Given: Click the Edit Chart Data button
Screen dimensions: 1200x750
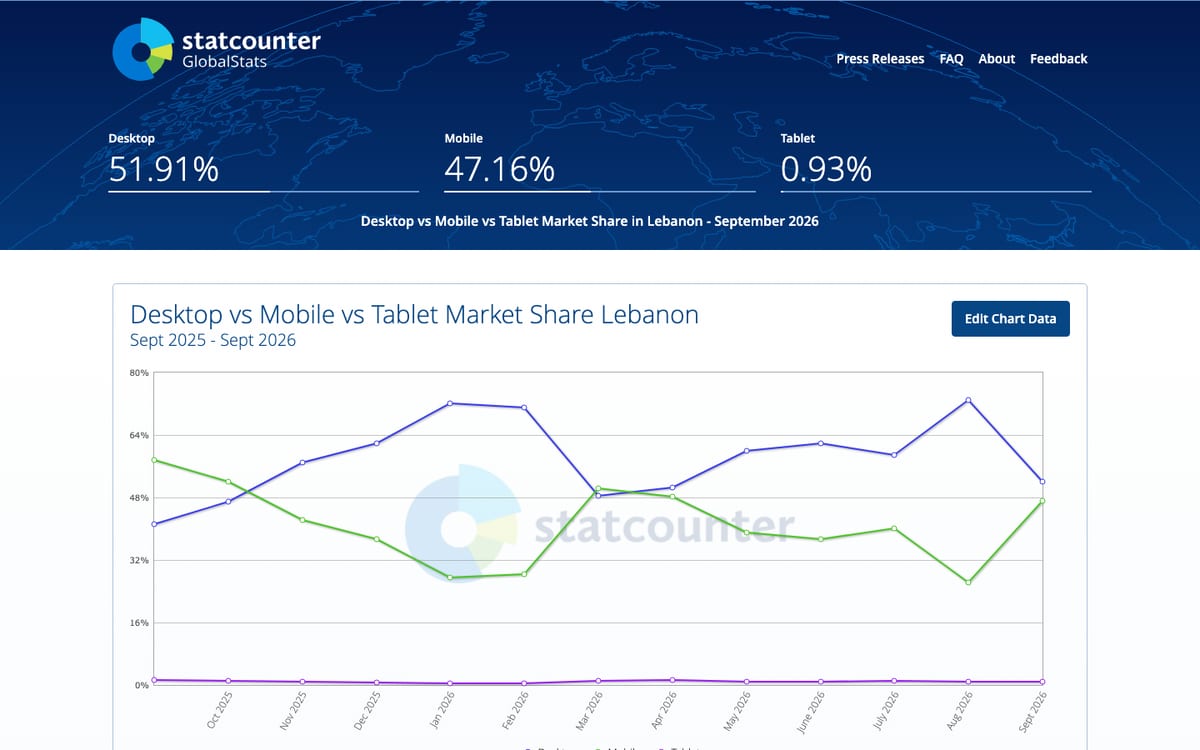Looking at the screenshot, I should pos(1010,319).
